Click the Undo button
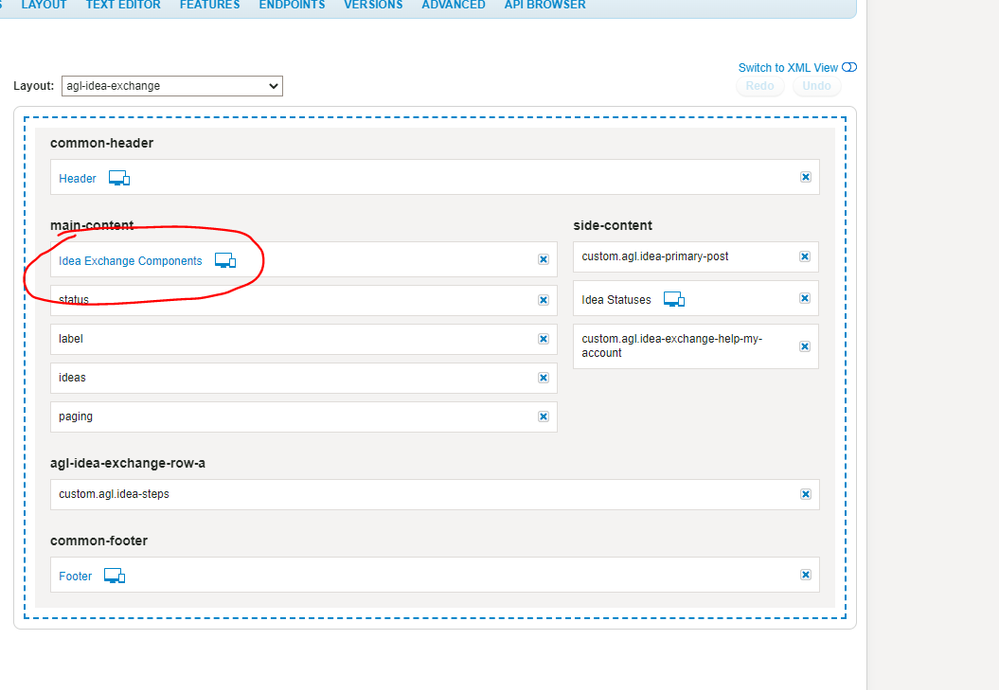This screenshot has width=999, height=690. coord(817,86)
